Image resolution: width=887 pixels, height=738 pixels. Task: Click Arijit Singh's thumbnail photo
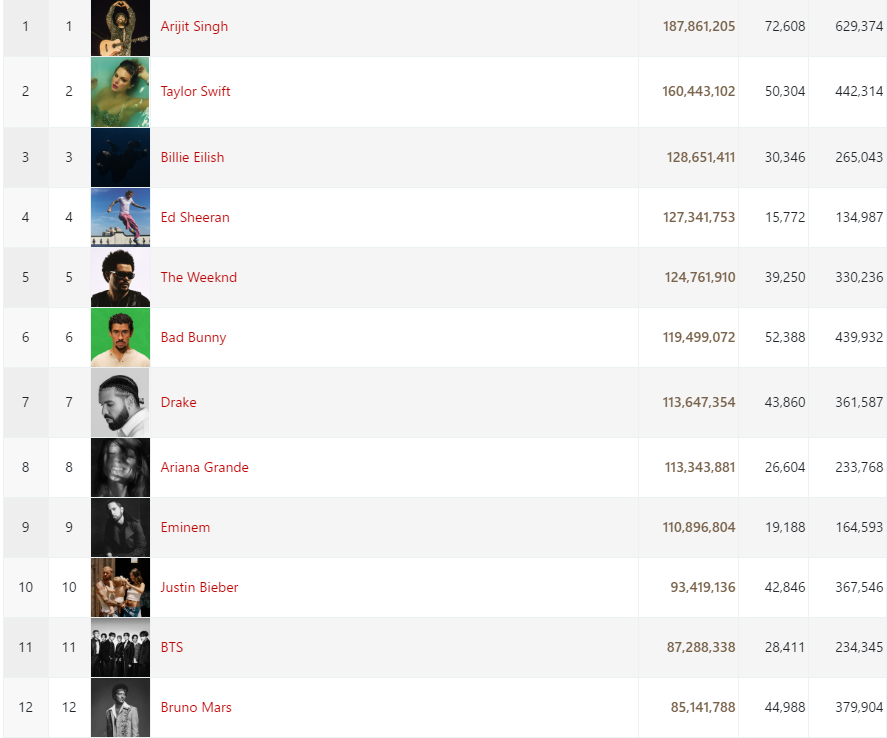coord(120,28)
